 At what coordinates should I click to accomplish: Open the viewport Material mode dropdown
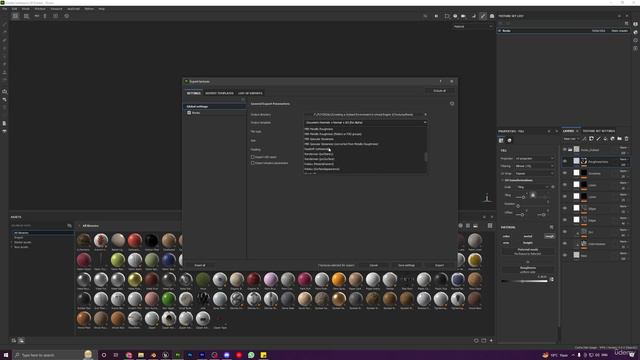point(473,27)
